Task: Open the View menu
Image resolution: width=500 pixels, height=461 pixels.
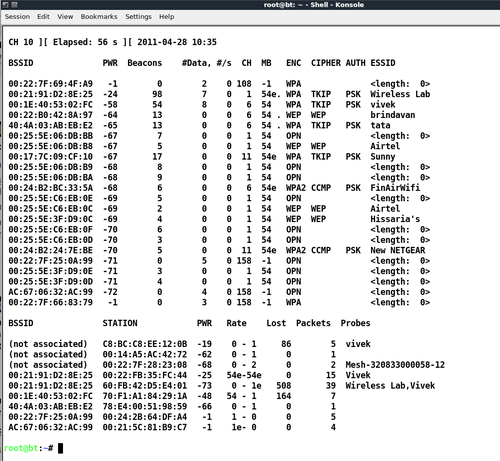Action: (65, 17)
